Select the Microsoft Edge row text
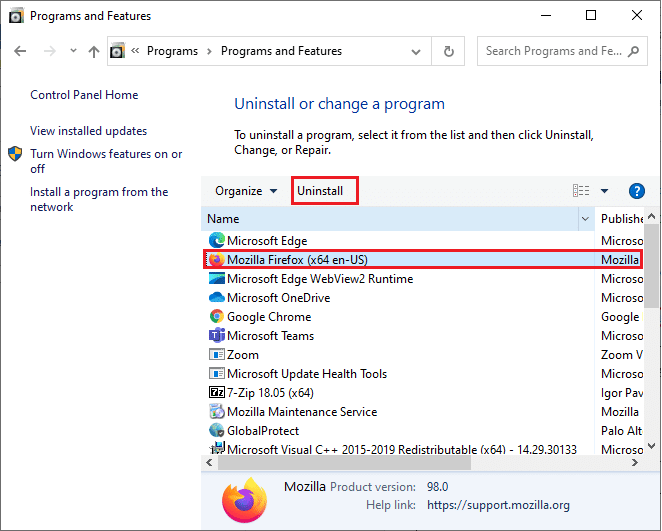The width and height of the screenshot is (662, 531). [267, 241]
